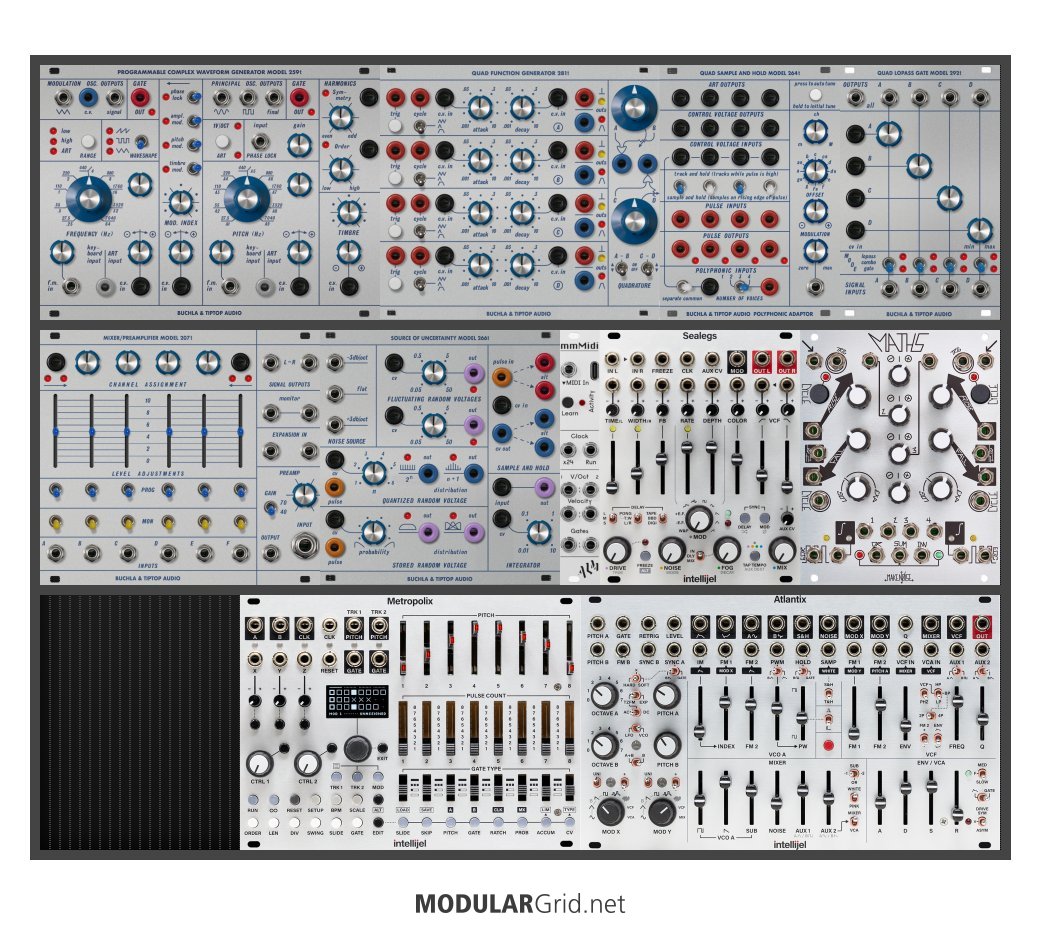
Task: Click the 259t RANGE button
Action: point(88,141)
